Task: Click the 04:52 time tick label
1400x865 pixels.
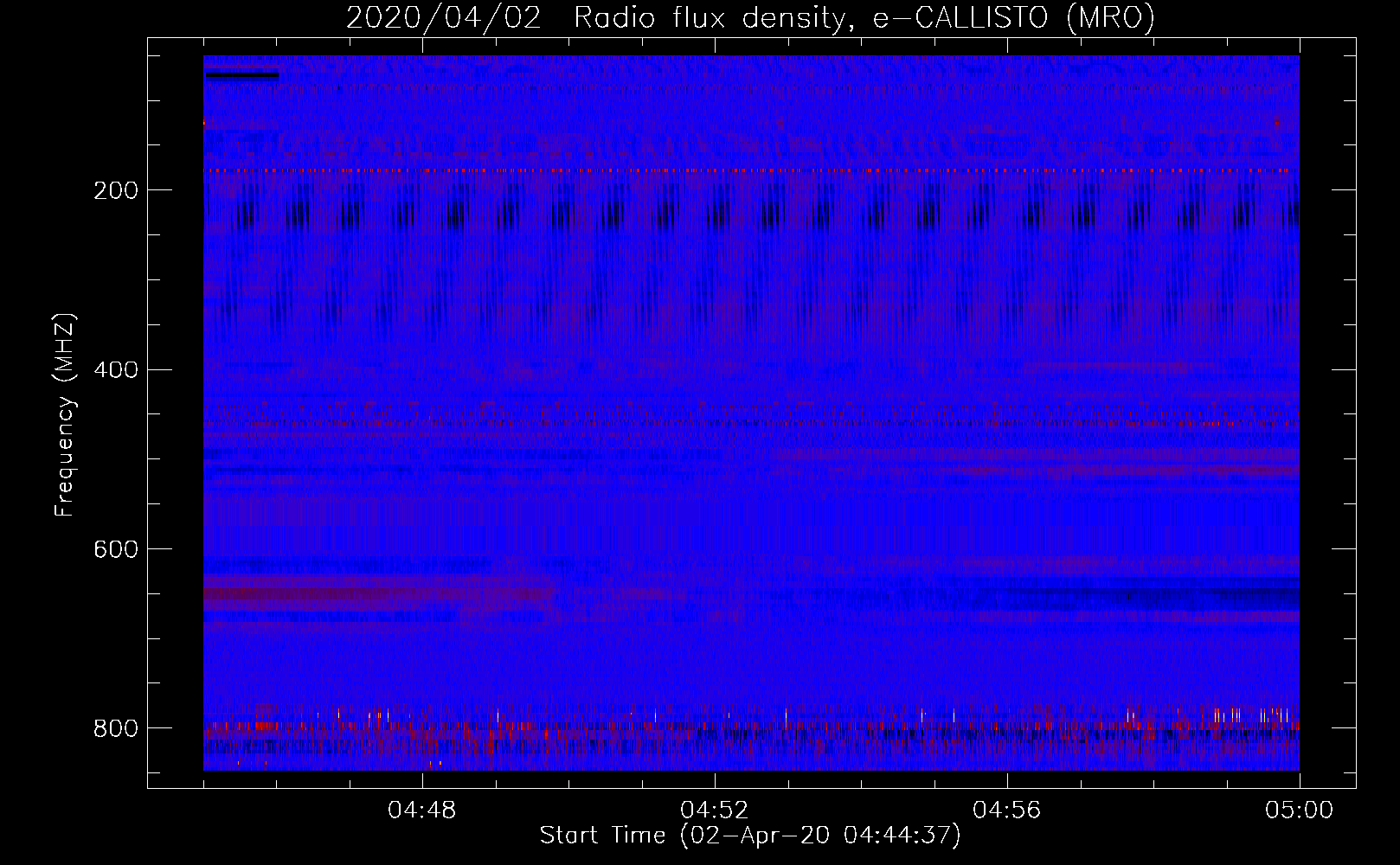Action: pos(715,811)
